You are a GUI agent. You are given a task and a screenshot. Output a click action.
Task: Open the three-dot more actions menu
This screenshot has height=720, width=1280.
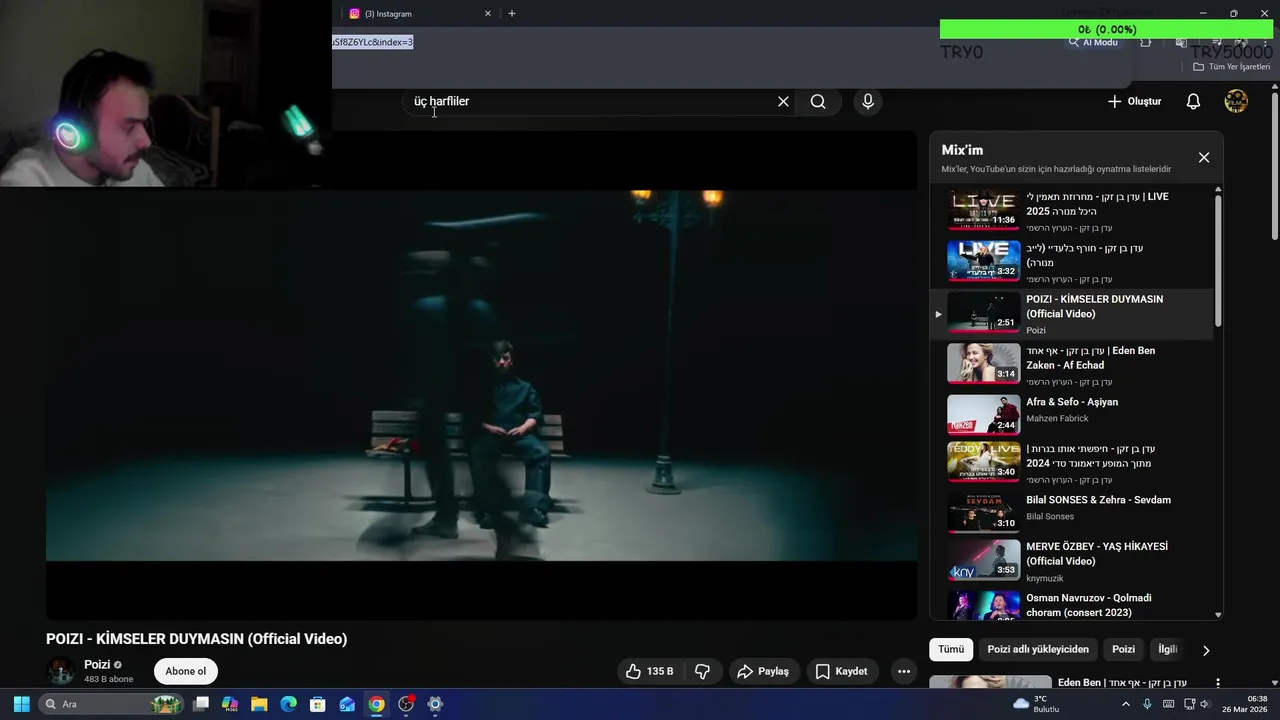904,671
